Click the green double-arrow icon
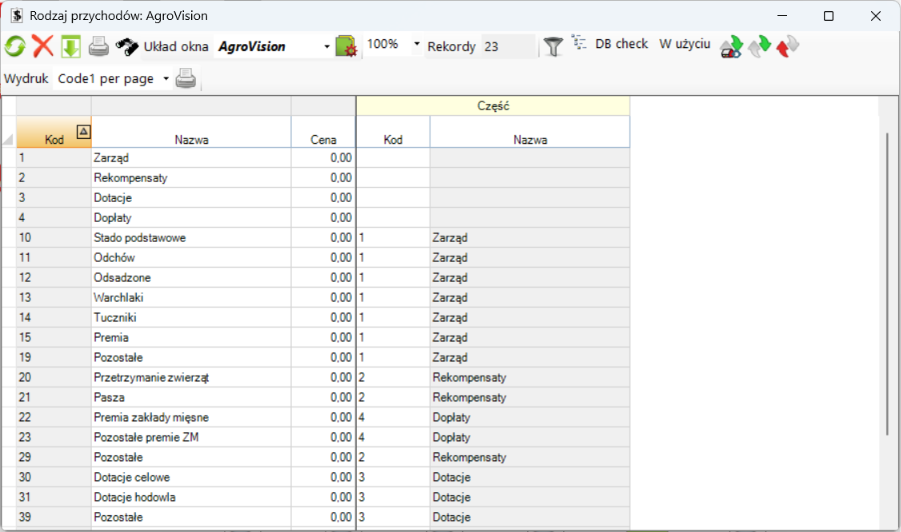This screenshot has height=532, width=901. pos(759,47)
